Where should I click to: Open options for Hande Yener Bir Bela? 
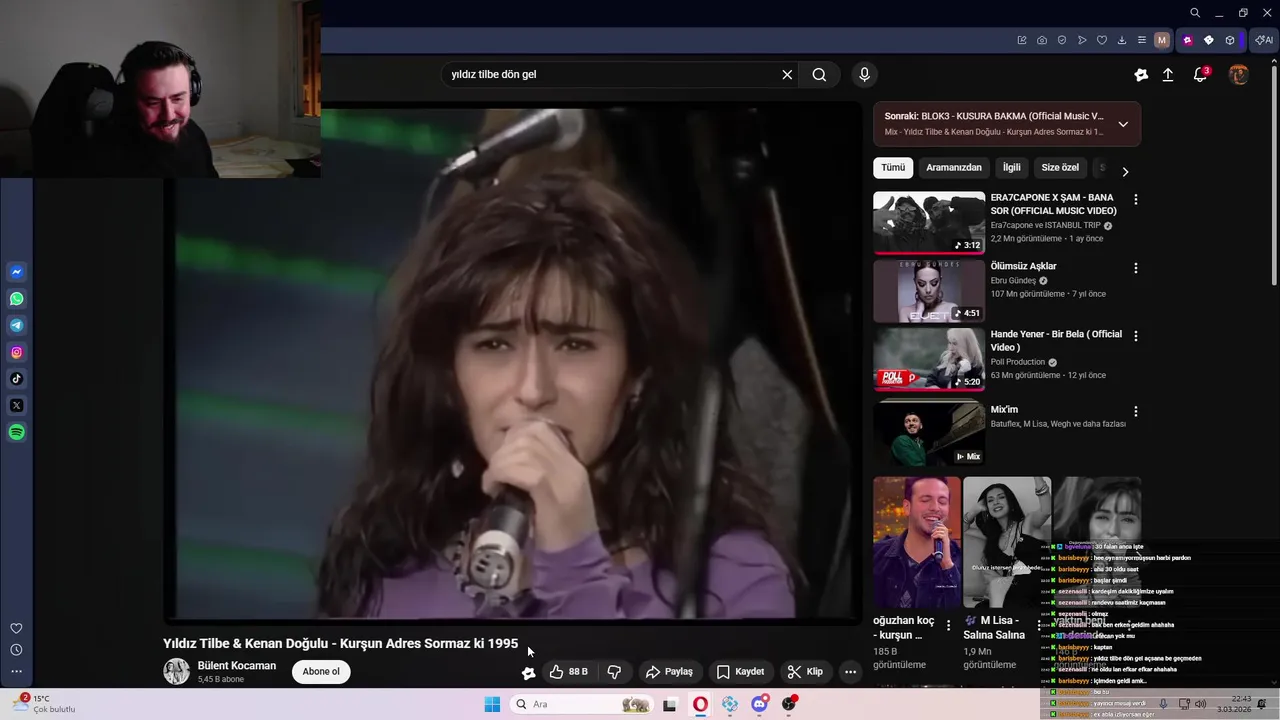(1135, 336)
